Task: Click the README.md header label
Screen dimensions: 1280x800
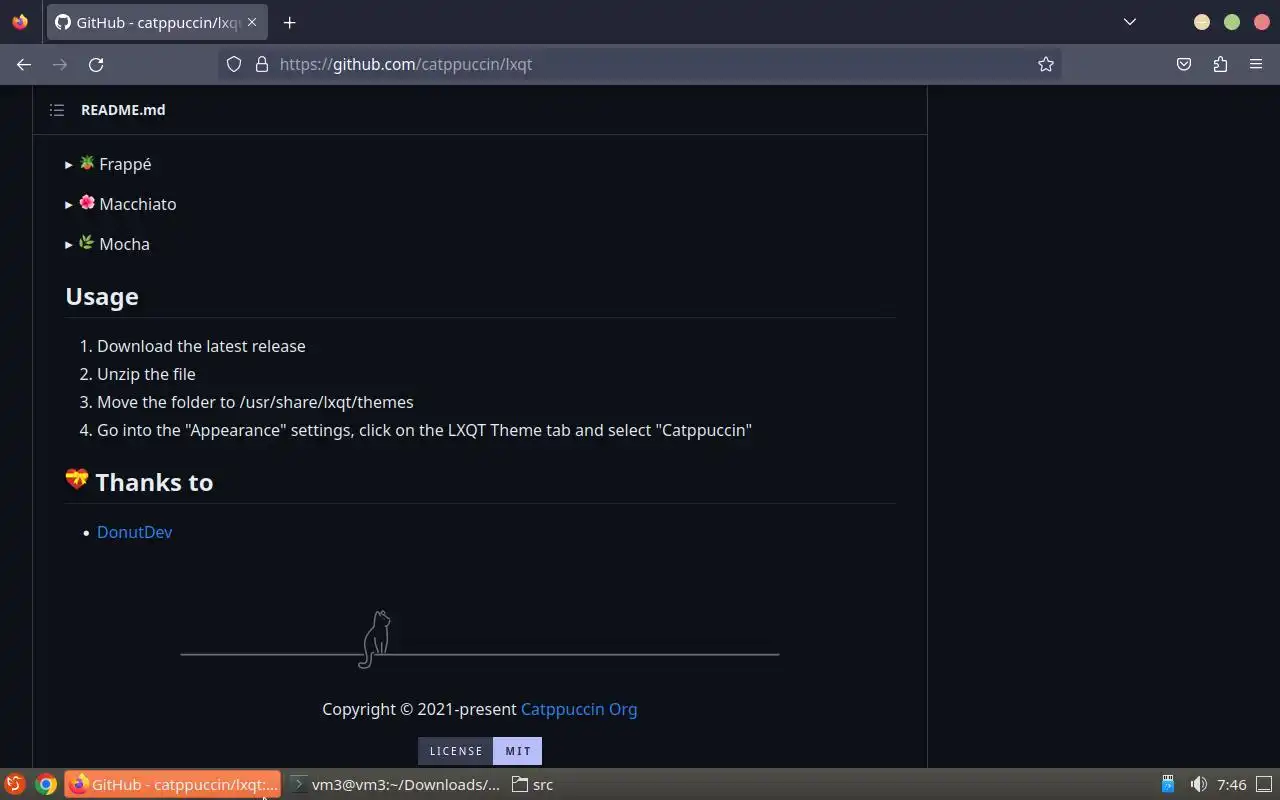Action: point(123,110)
